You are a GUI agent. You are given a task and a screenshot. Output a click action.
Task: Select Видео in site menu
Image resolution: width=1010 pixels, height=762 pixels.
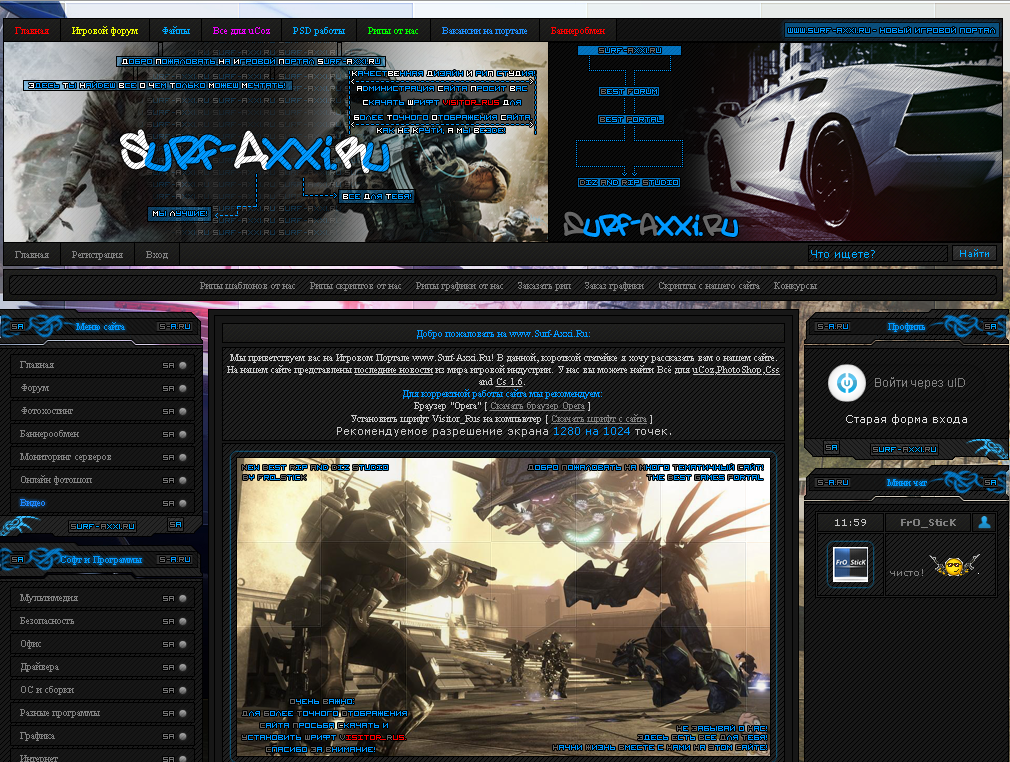coord(103,502)
